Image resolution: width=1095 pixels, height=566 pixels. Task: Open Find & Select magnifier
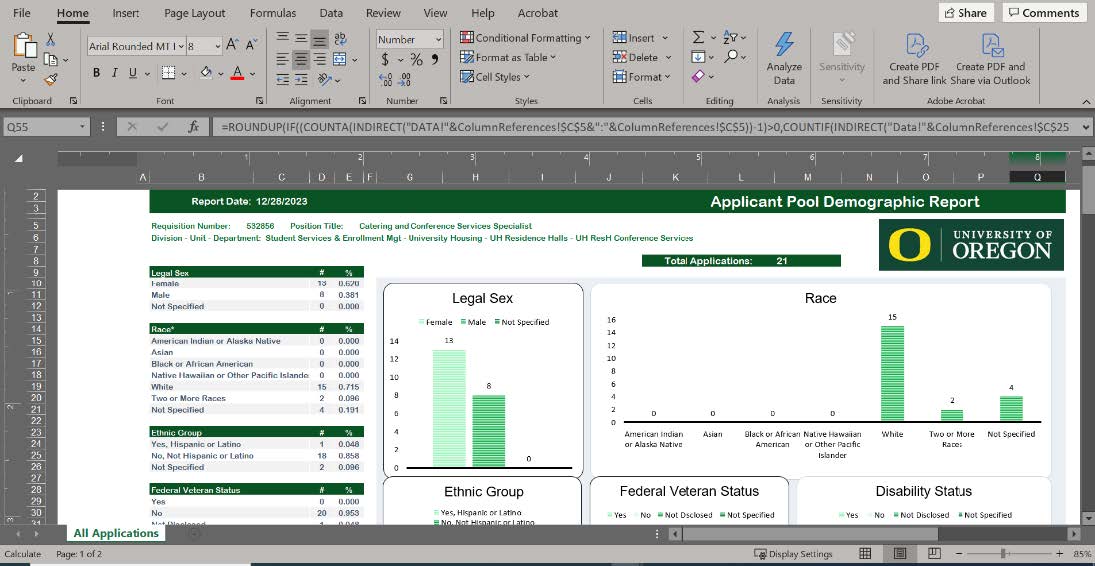731,57
